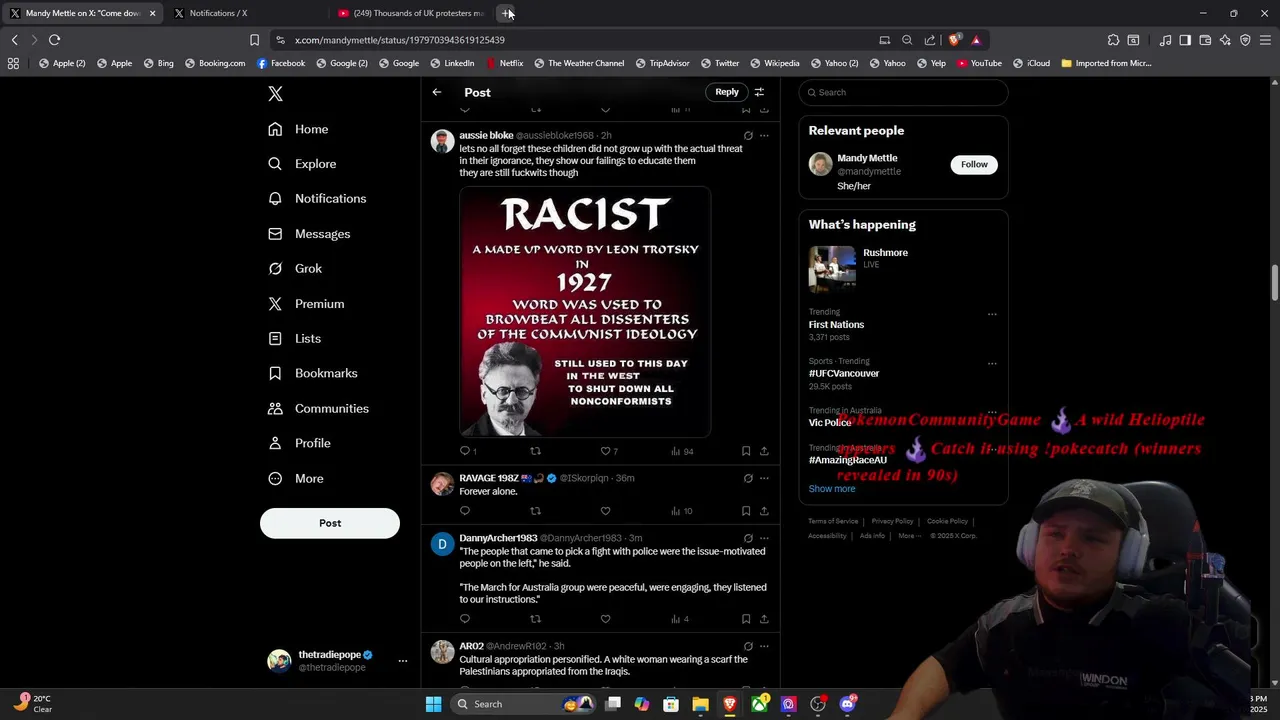Open more options for #UFCVancouver trend
The height and width of the screenshot is (720, 1280).
992,363
